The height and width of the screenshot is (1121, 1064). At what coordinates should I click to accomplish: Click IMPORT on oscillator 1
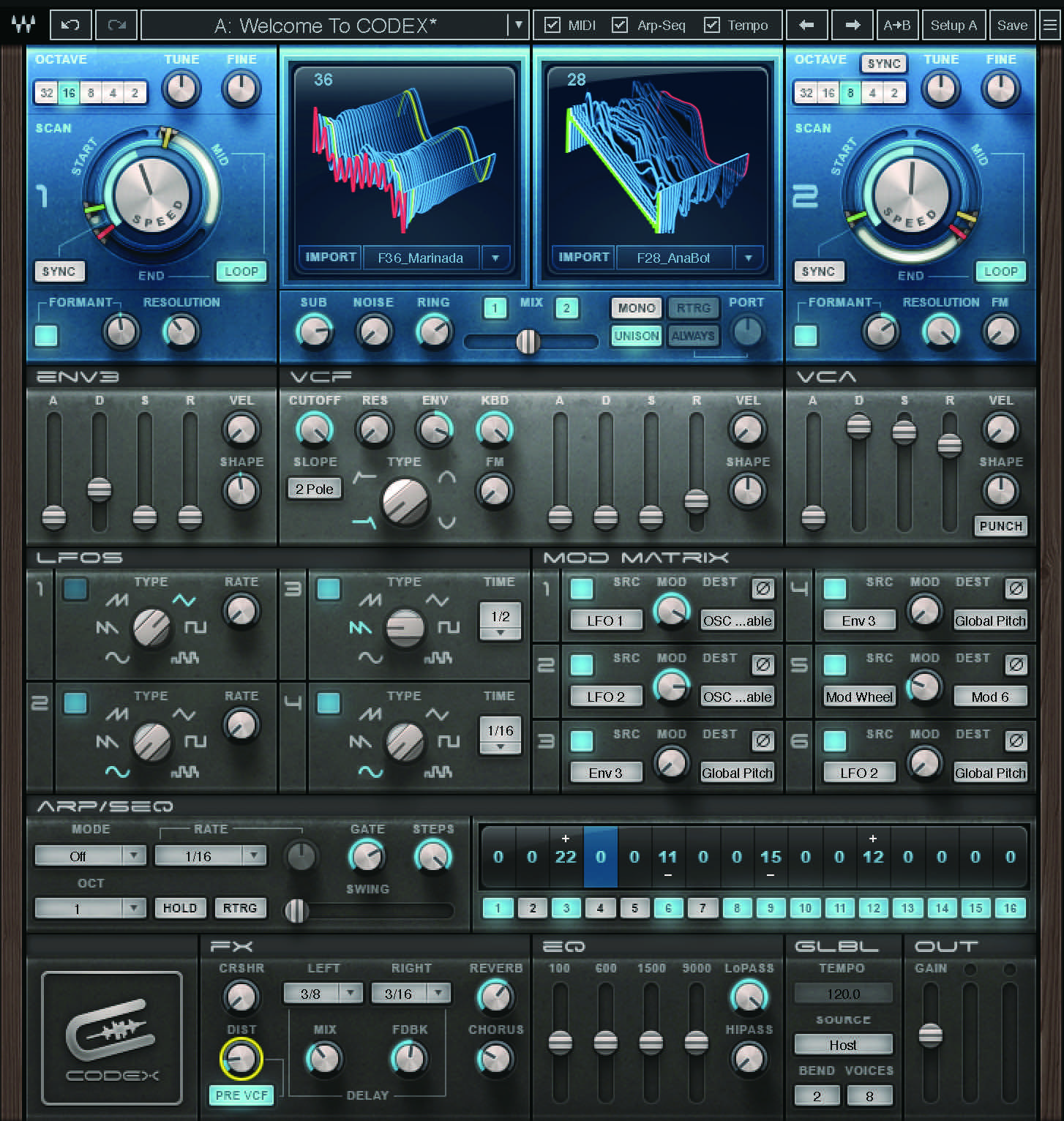[329, 258]
